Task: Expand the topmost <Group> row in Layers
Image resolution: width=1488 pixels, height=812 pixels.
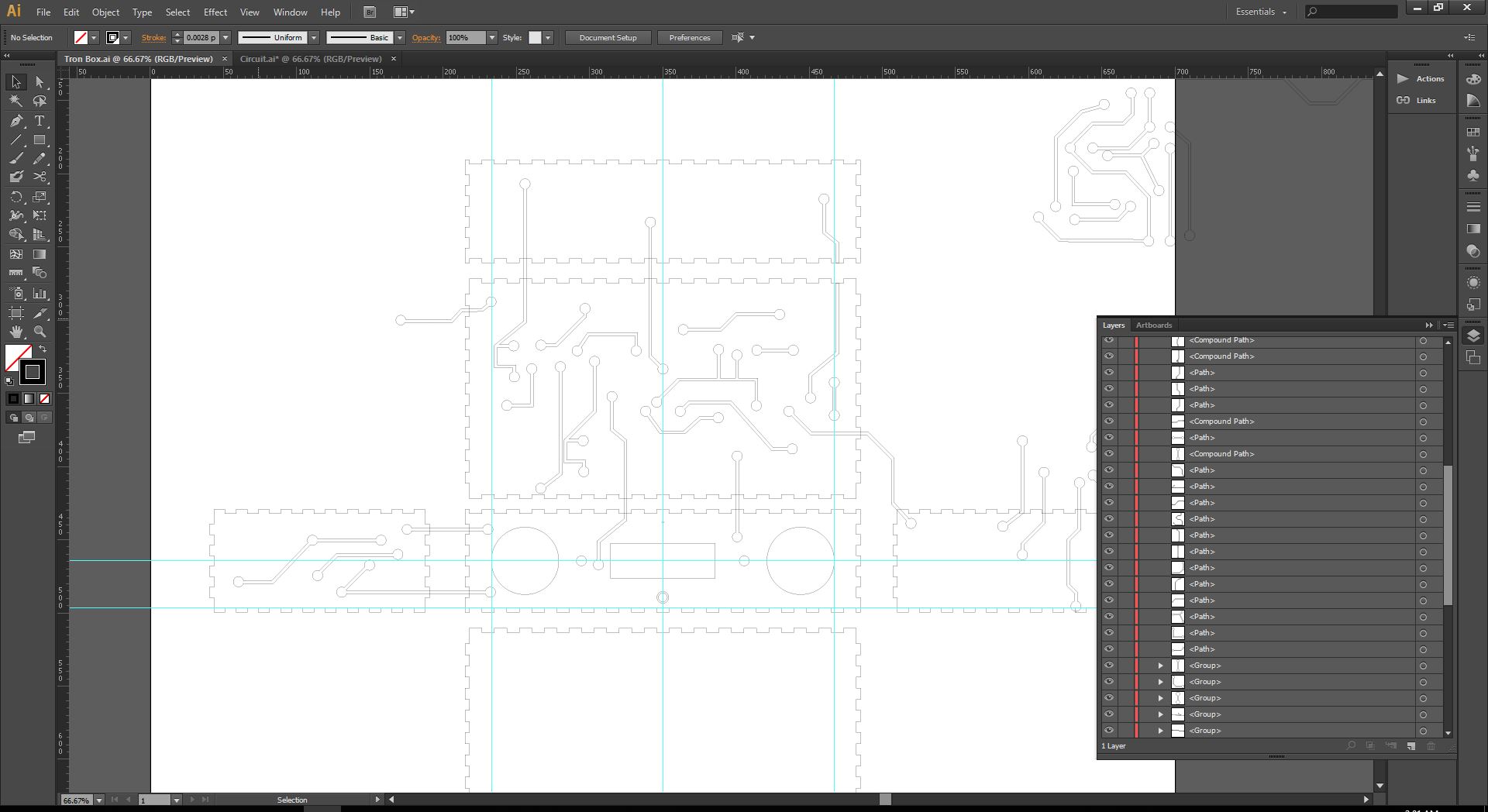Action: click(x=1160, y=666)
